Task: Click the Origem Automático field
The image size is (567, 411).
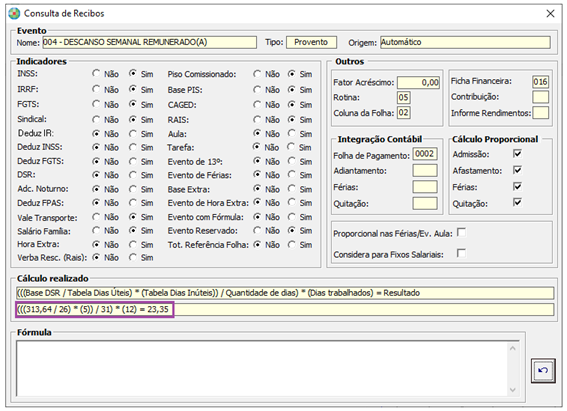Action: [465, 42]
